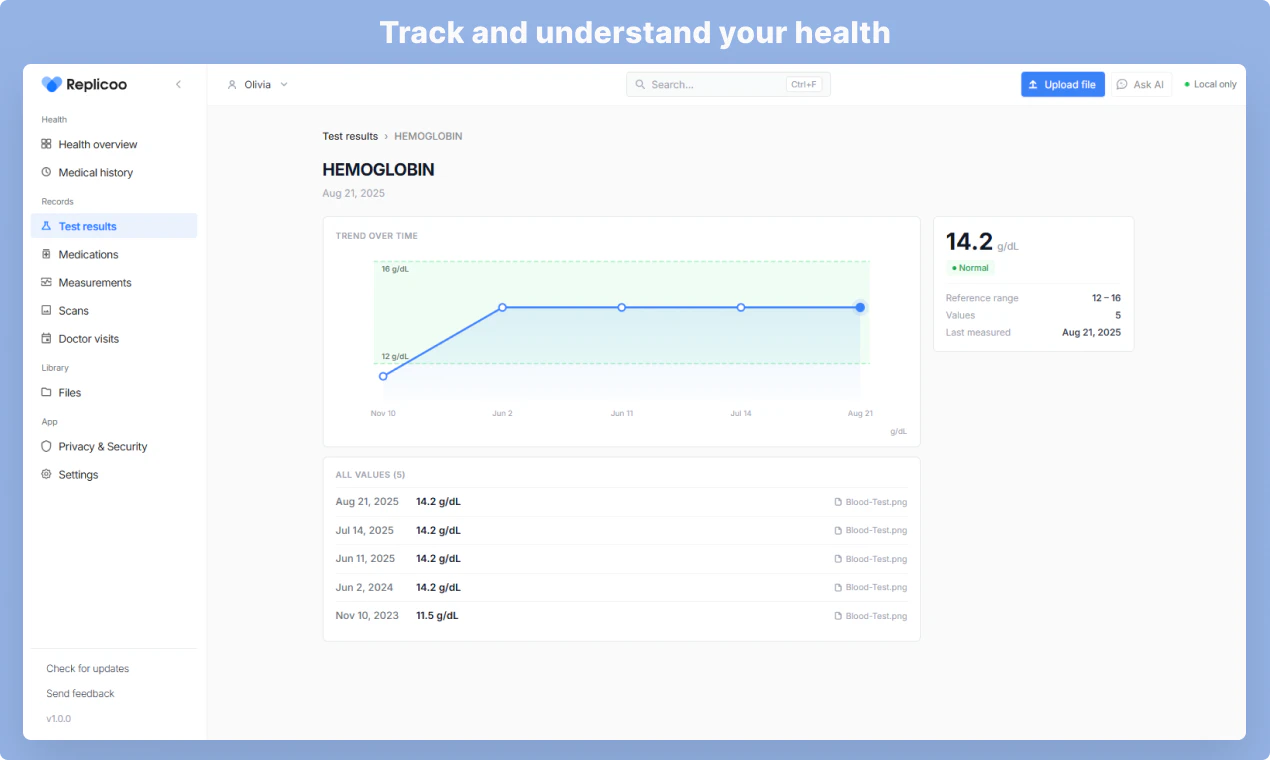Select the Jun 2 chart data point
Viewport: 1270px width, 760px height.
click(x=502, y=307)
